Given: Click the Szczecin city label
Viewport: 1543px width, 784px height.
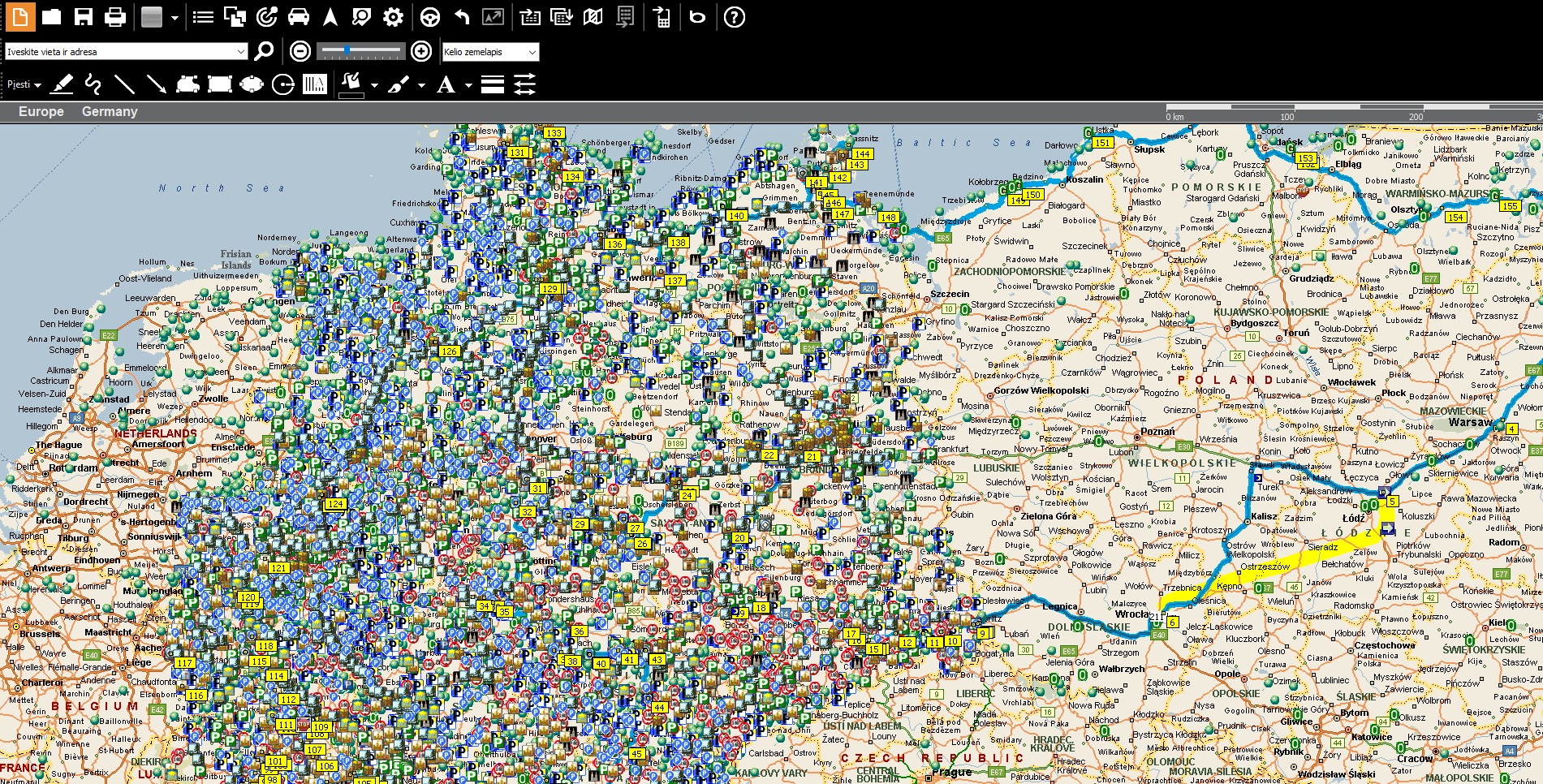Looking at the screenshot, I should (x=950, y=294).
